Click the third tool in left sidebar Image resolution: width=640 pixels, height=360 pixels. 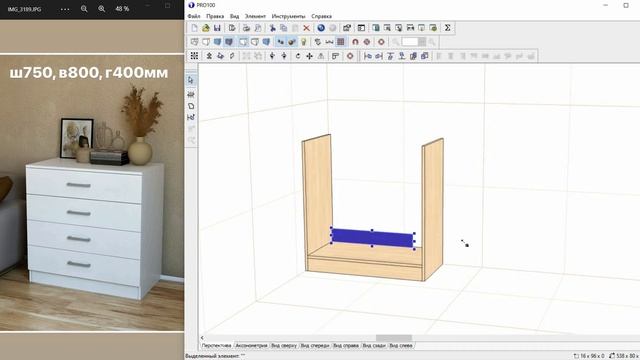click(x=191, y=106)
